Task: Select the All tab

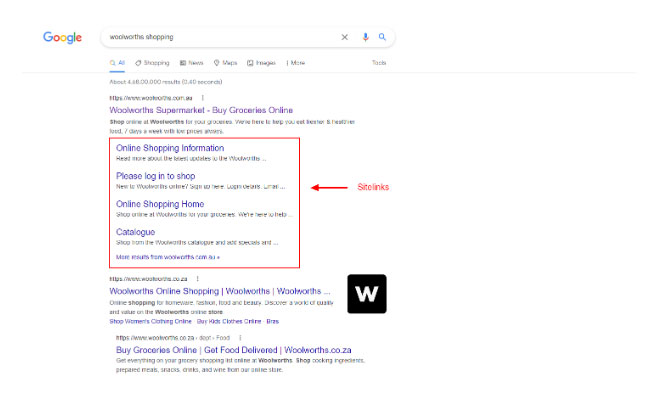Action: coord(117,63)
